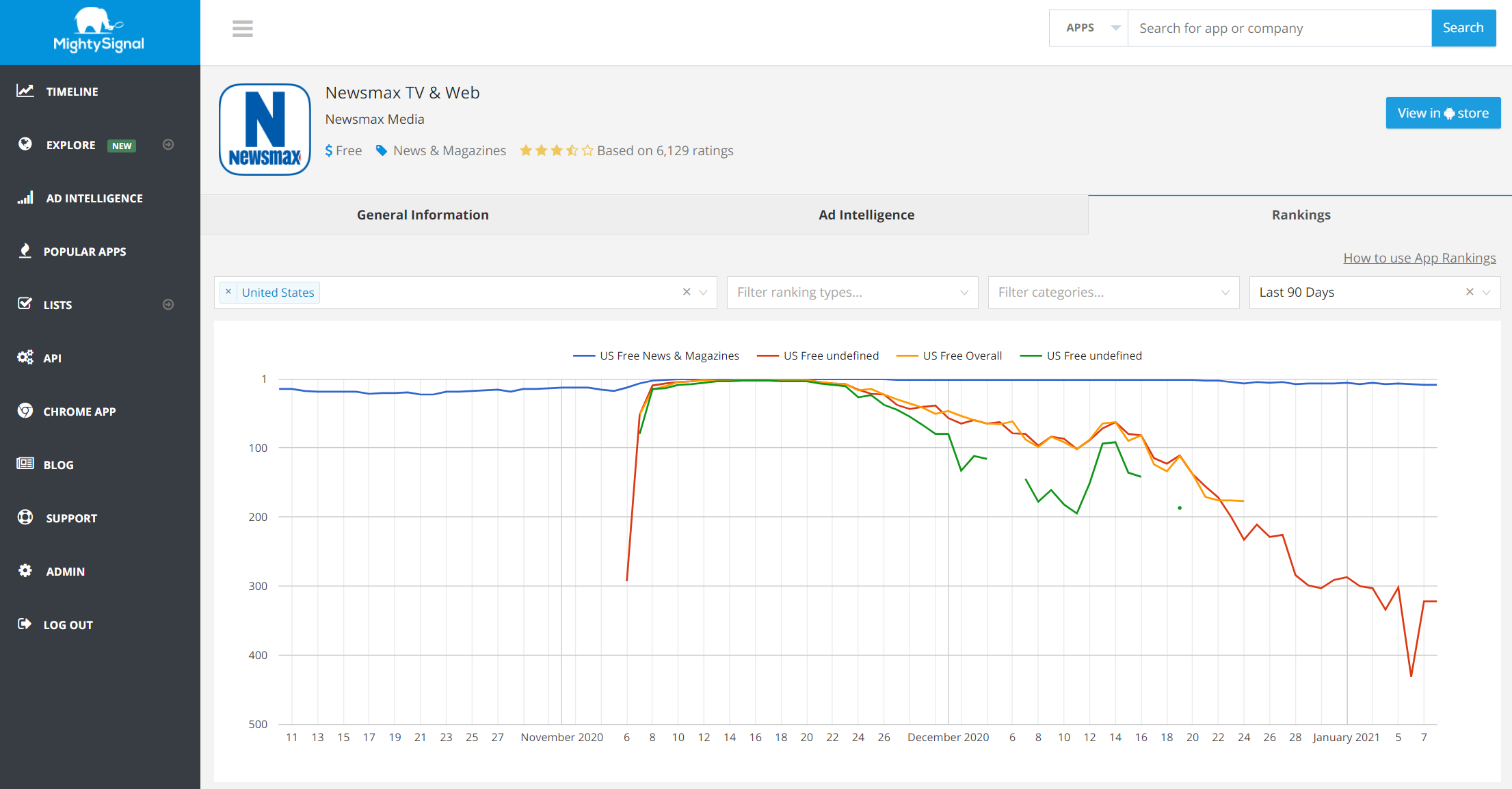Remove the United States filter tag

[228, 292]
